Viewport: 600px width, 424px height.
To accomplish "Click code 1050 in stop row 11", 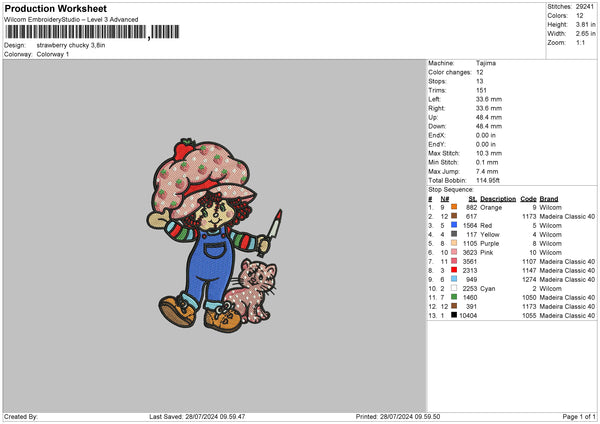I will tap(529, 298).
